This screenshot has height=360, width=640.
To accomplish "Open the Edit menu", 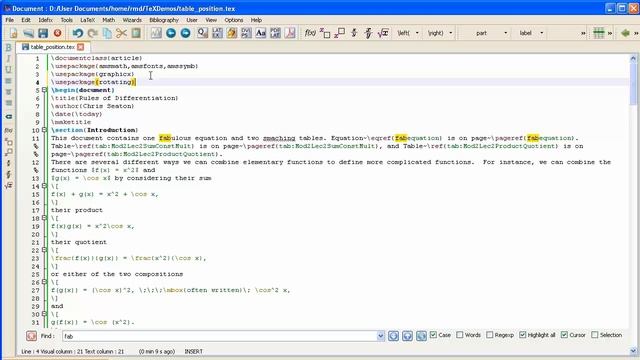I will pos(26,20).
